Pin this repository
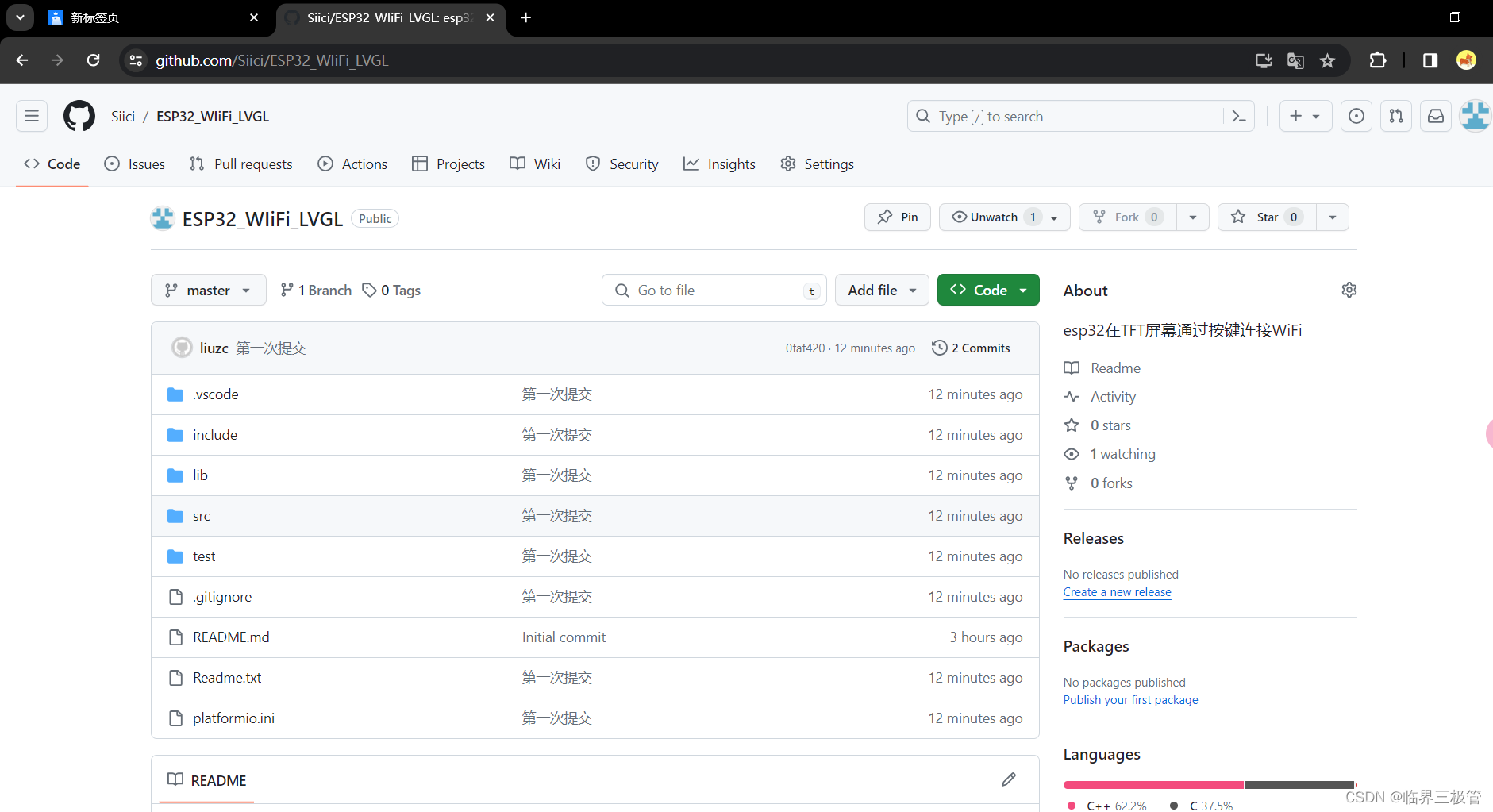1493x812 pixels. [x=898, y=217]
